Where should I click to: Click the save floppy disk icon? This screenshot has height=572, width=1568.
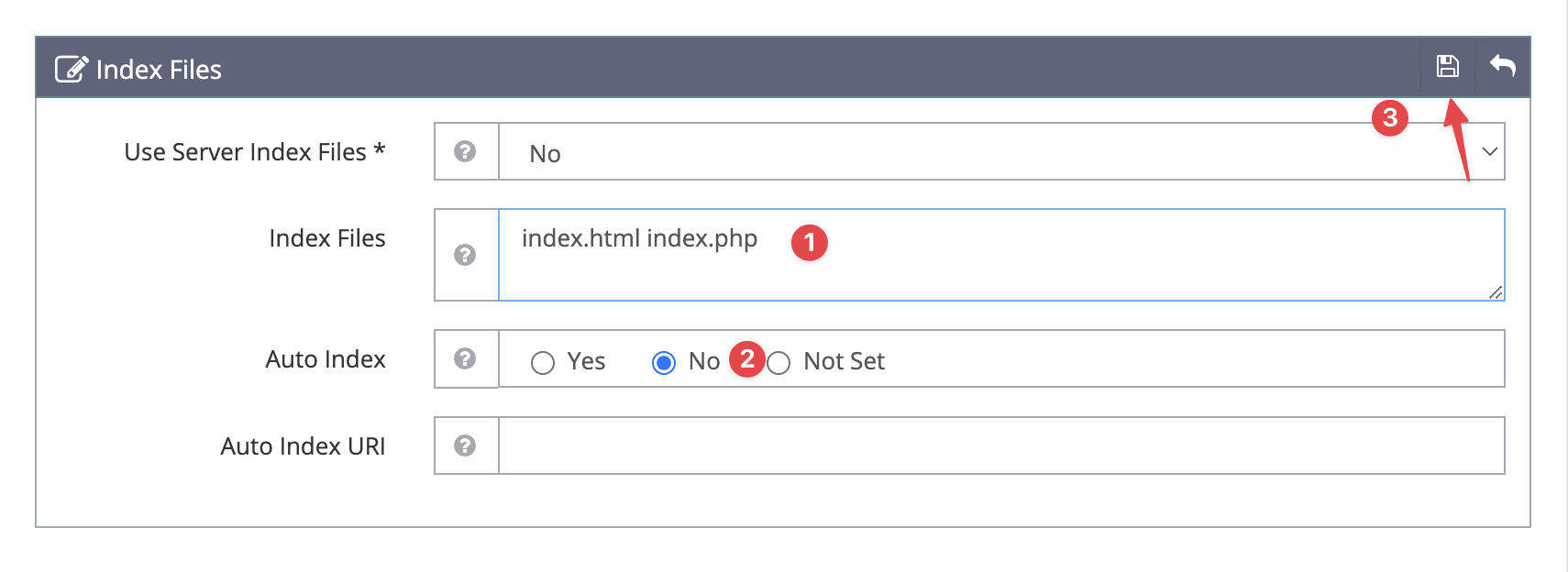pos(1447,66)
